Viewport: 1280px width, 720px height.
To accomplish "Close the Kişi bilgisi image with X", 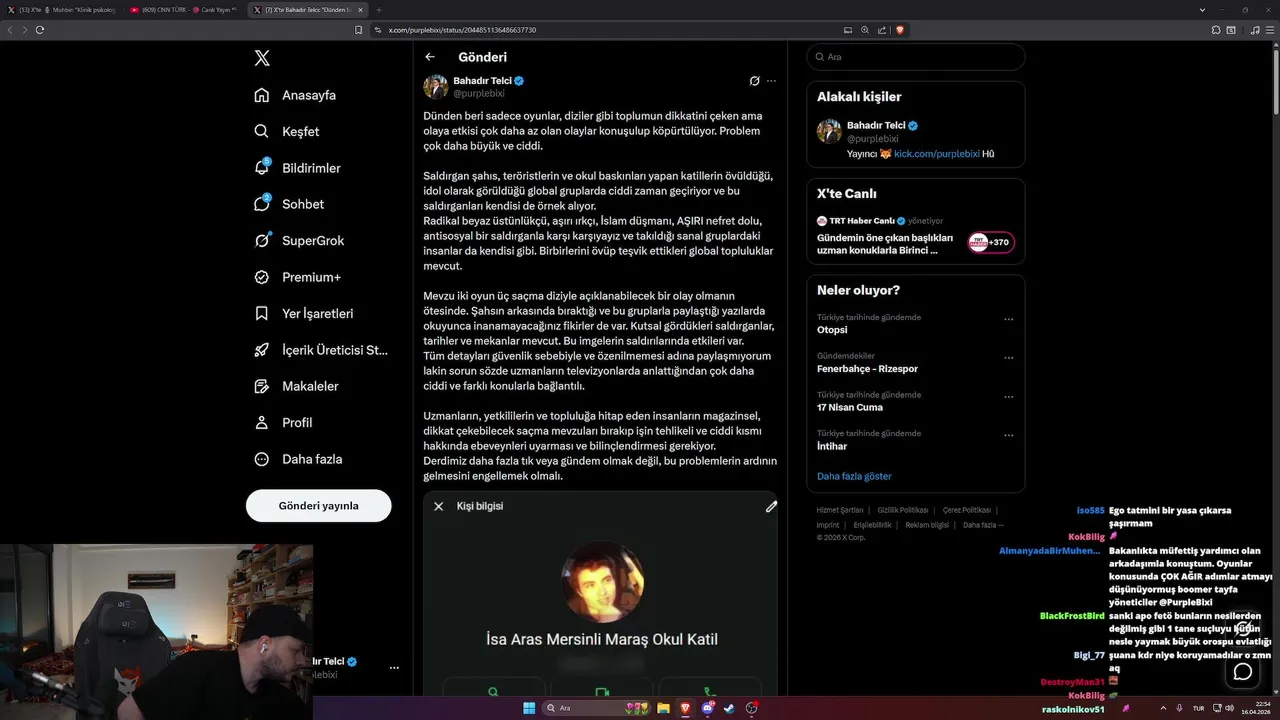I will point(438,506).
